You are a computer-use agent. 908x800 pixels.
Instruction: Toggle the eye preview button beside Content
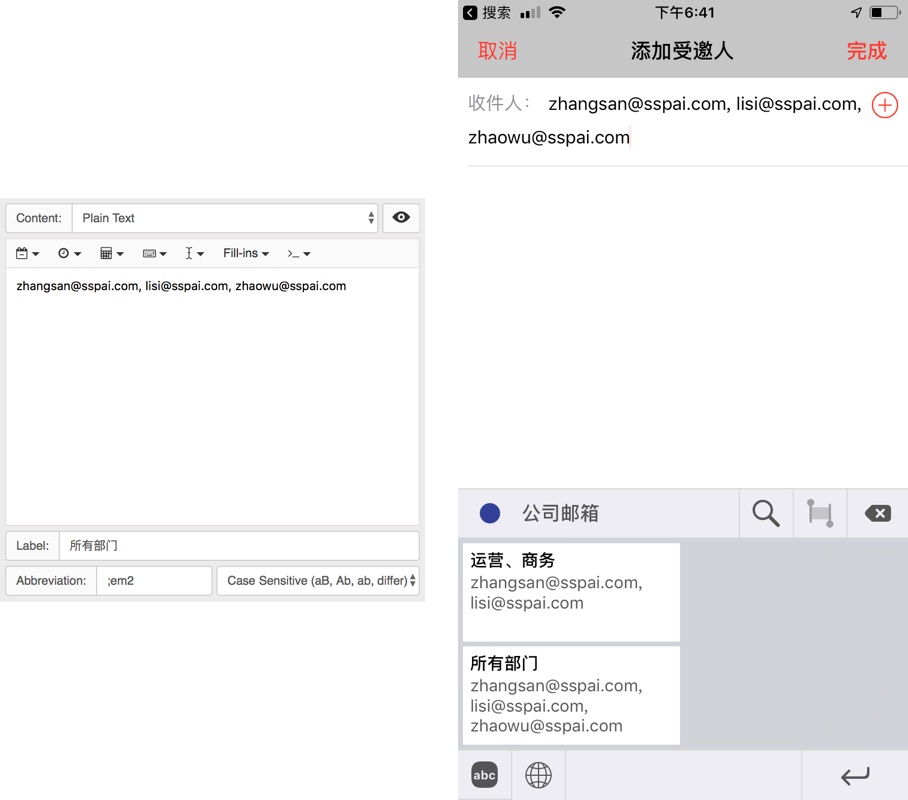(401, 218)
